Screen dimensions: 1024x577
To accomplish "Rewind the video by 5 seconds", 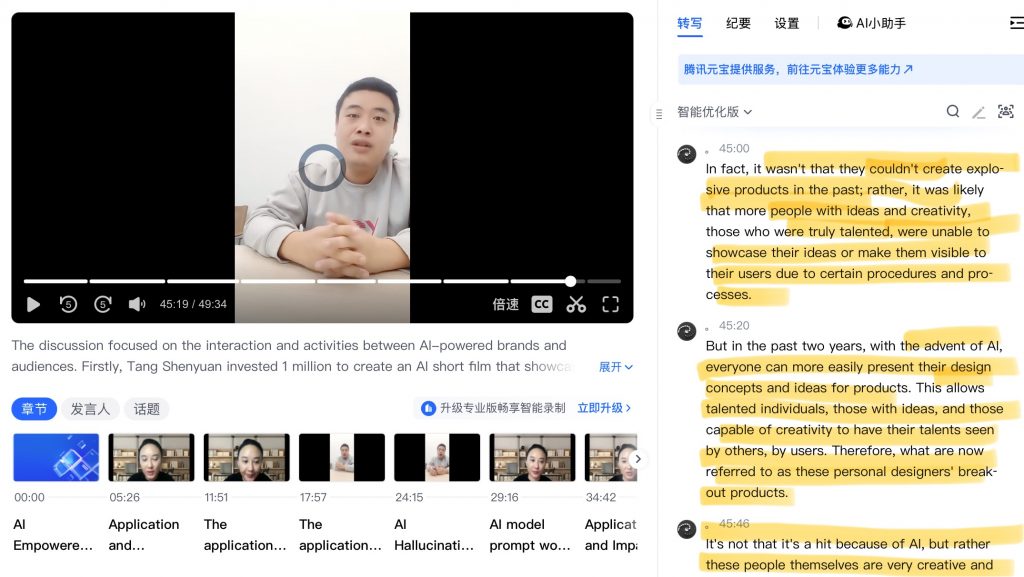I will [68, 304].
